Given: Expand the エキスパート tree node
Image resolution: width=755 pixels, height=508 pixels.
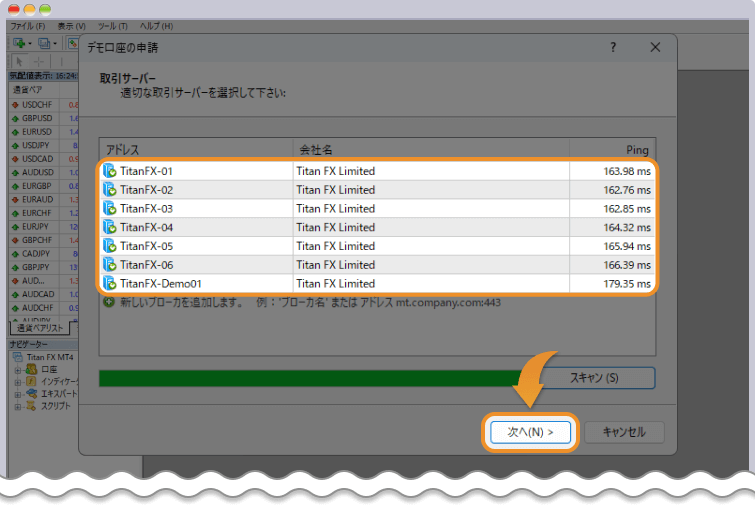Looking at the screenshot, I should pos(18,394).
